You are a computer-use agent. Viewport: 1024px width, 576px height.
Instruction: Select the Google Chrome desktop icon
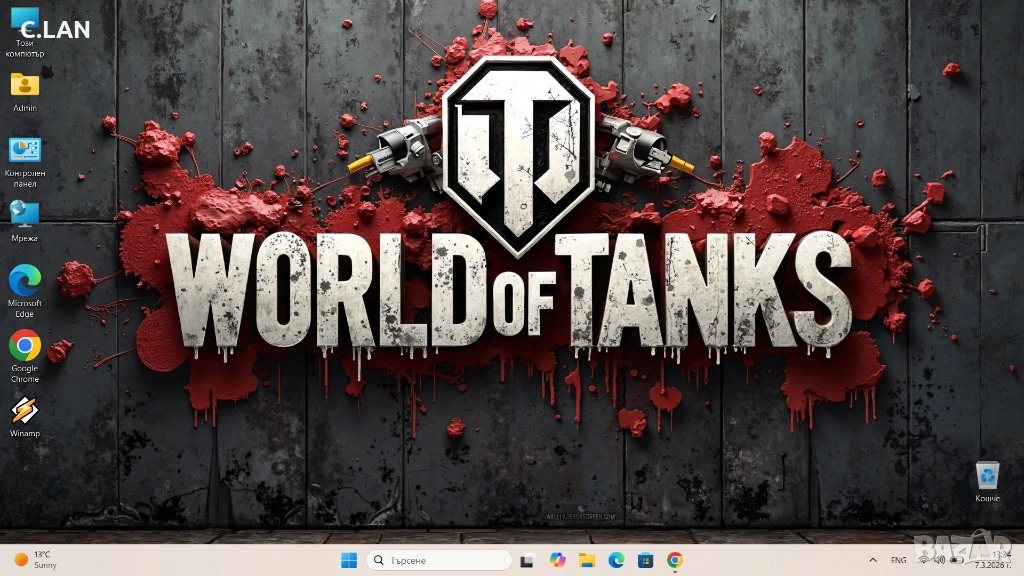click(25, 346)
